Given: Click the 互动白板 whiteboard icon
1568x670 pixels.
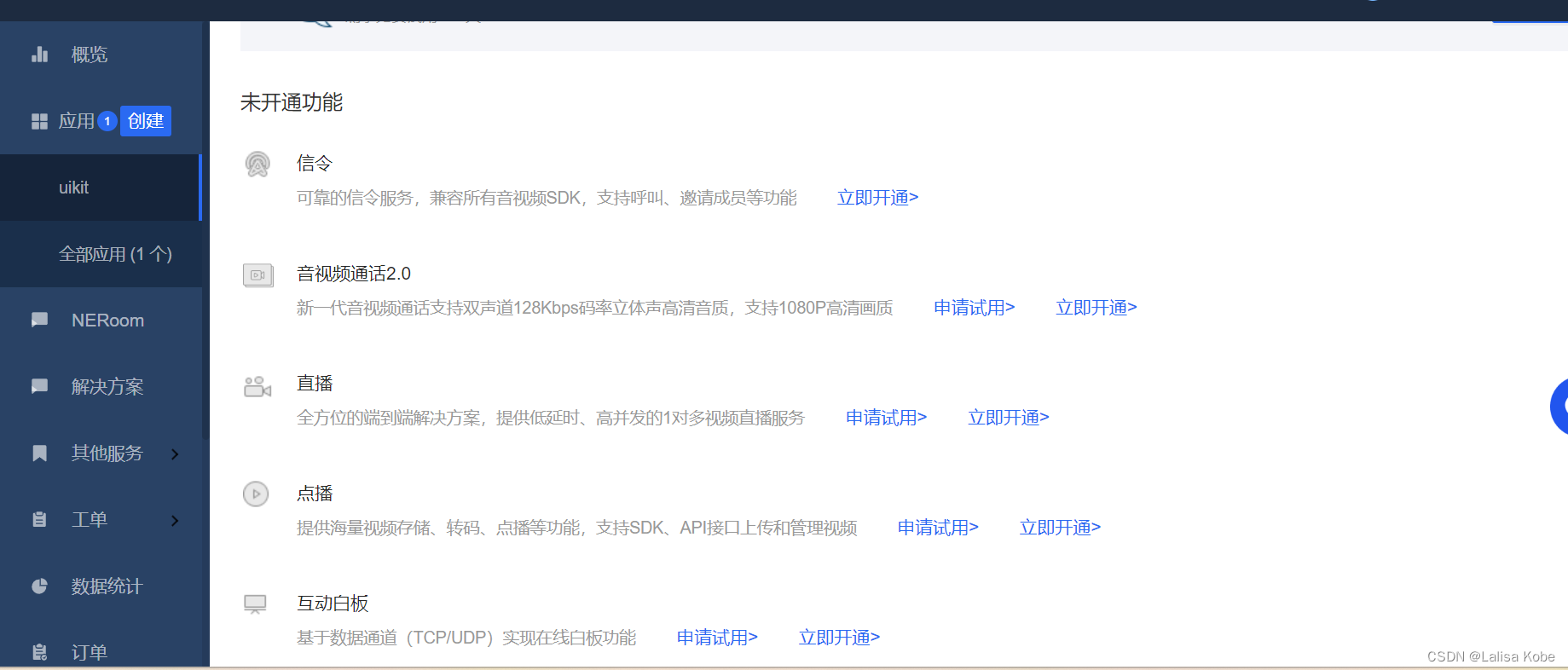Looking at the screenshot, I should pyautogui.click(x=256, y=604).
